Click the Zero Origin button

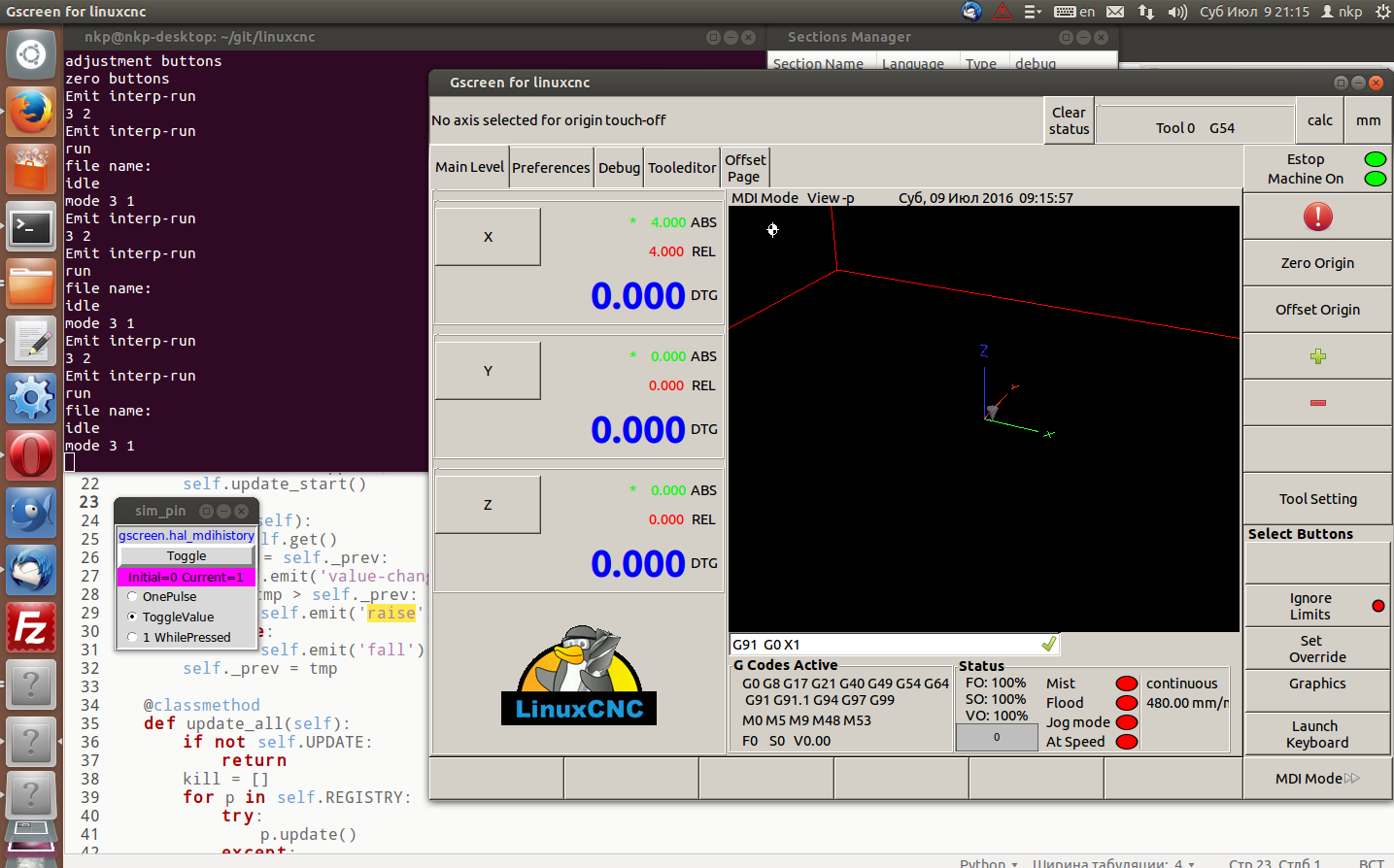click(x=1317, y=263)
